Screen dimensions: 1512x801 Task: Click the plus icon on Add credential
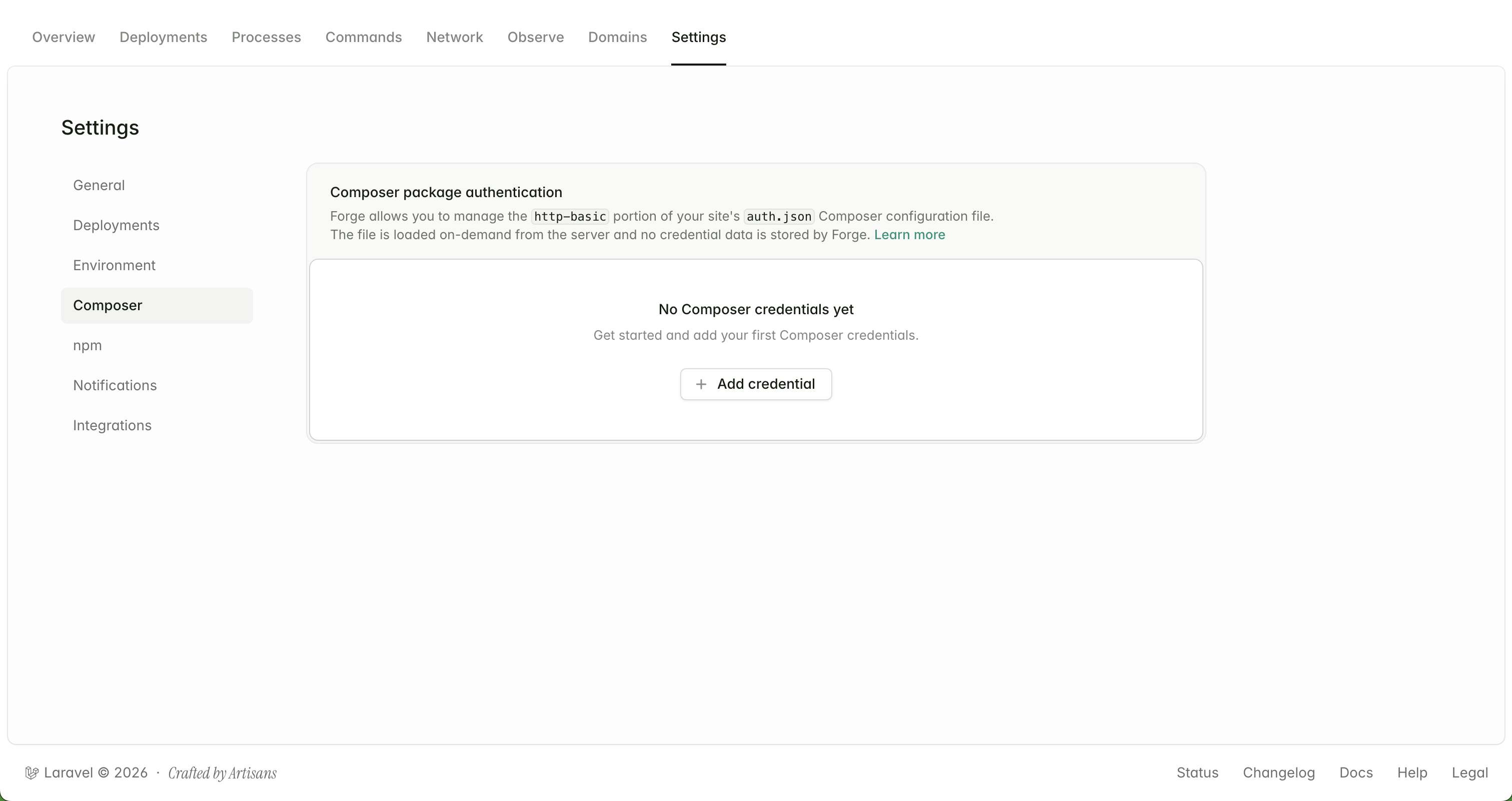click(x=701, y=384)
